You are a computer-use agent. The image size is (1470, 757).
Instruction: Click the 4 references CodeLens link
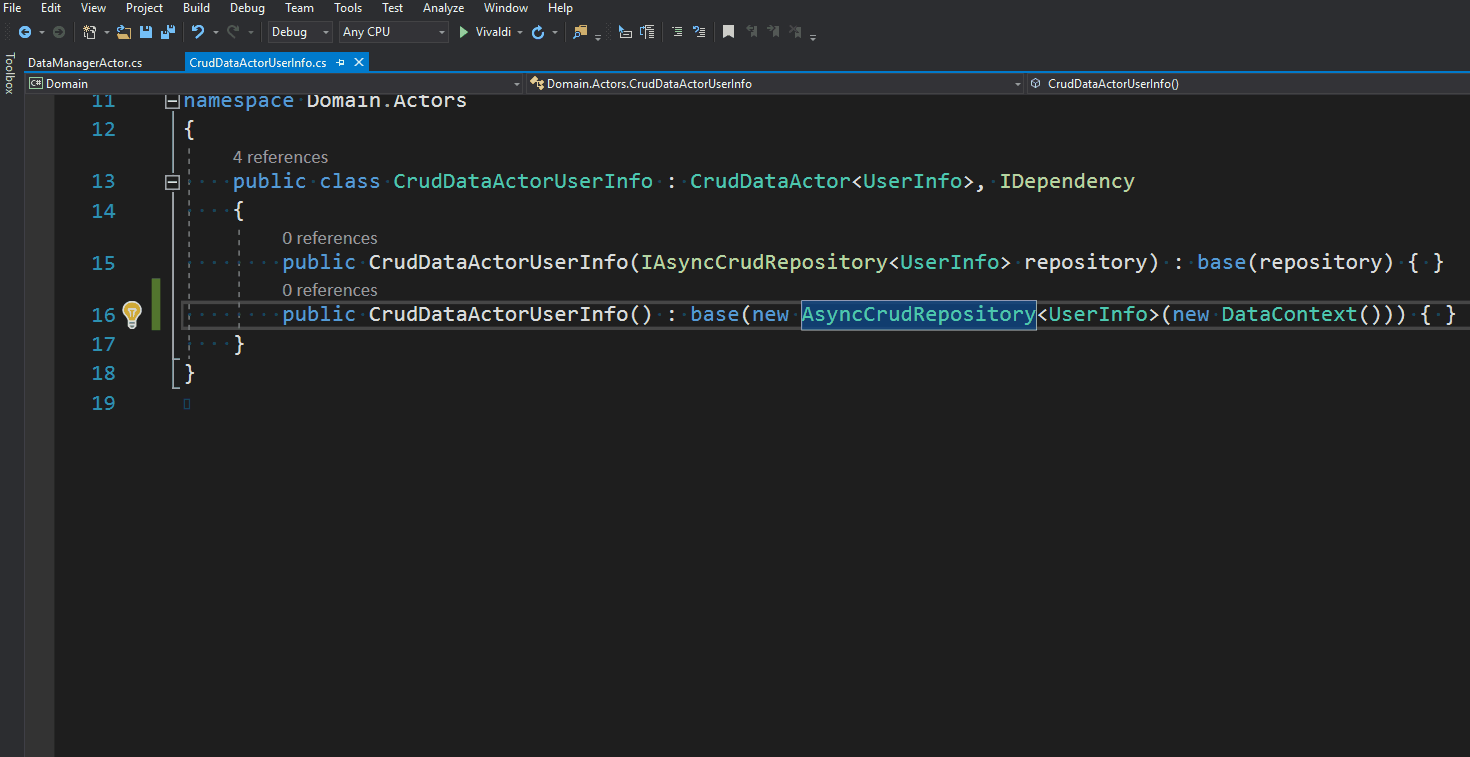click(x=280, y=157)
